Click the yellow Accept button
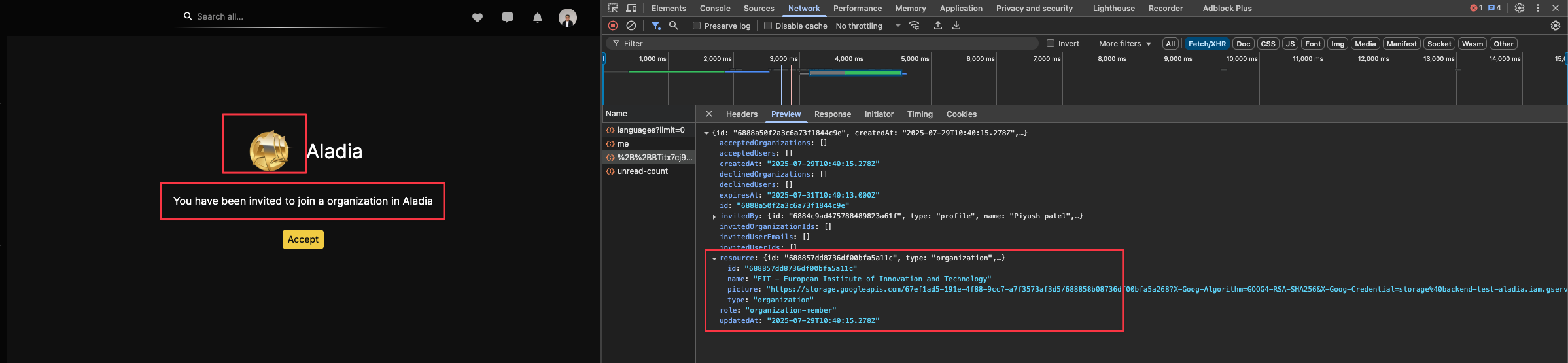Image resolution: width=1568 pixels, height=363 pixels. coord(303,239)
